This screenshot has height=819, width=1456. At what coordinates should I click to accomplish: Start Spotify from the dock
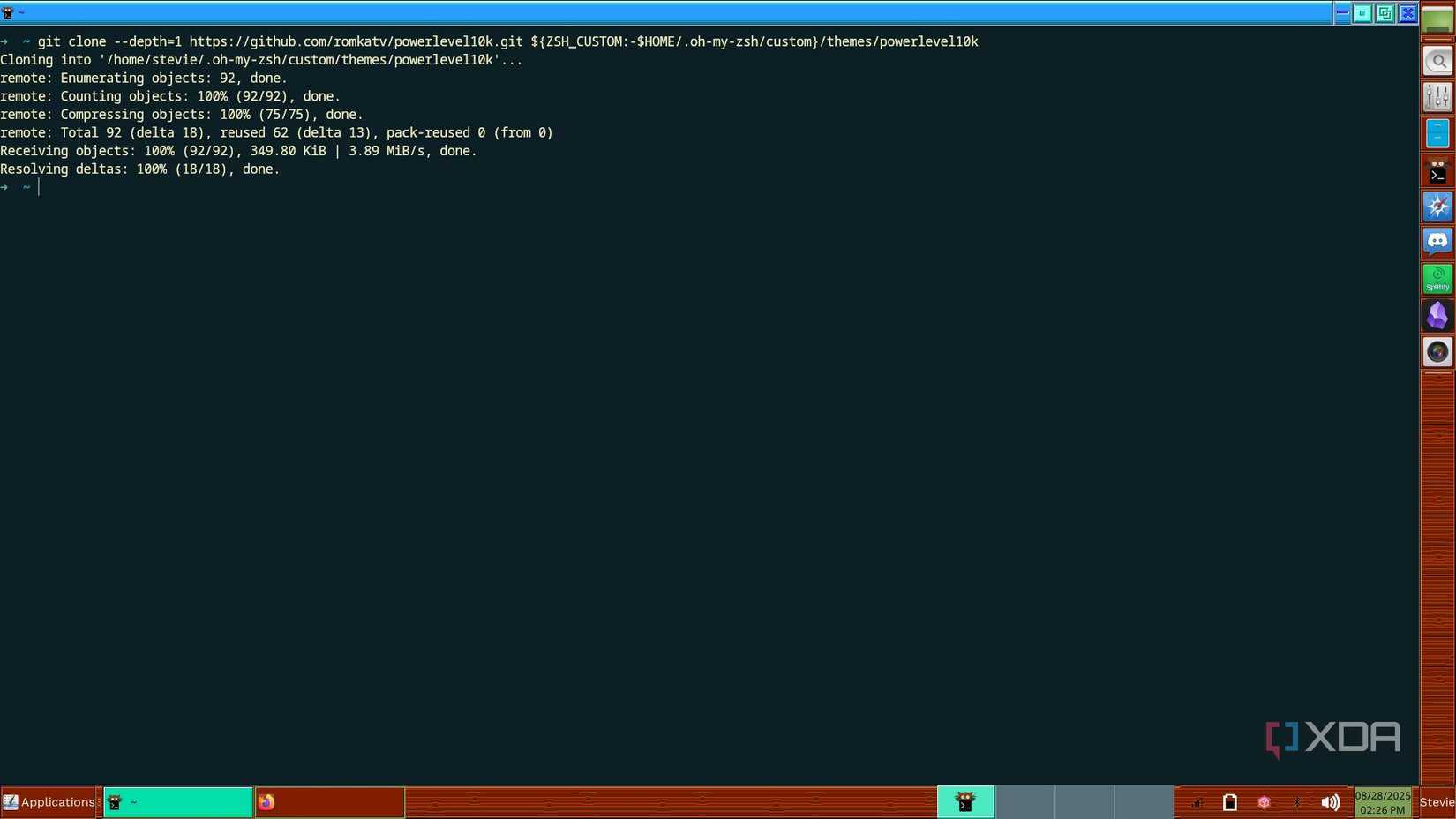pyautogui.click(x=1437, y=278)
